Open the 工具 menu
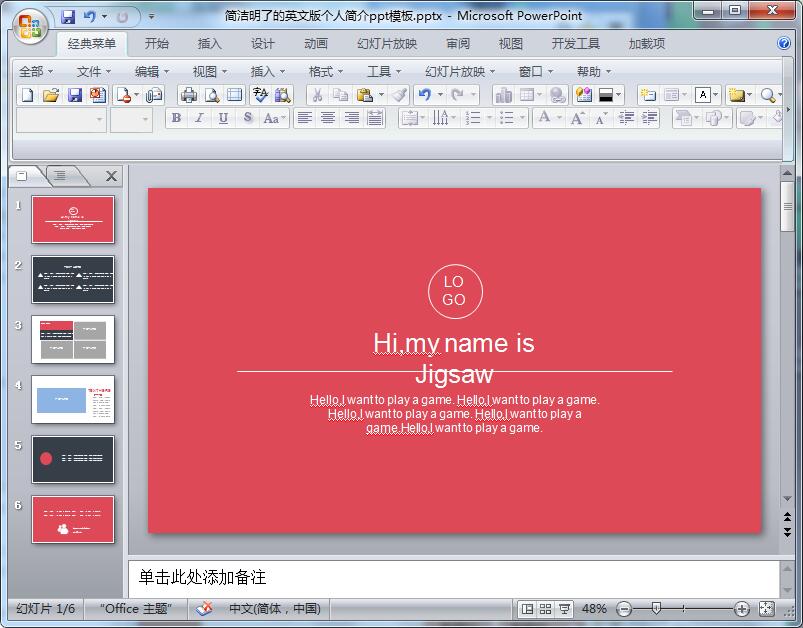 [384, 72]
